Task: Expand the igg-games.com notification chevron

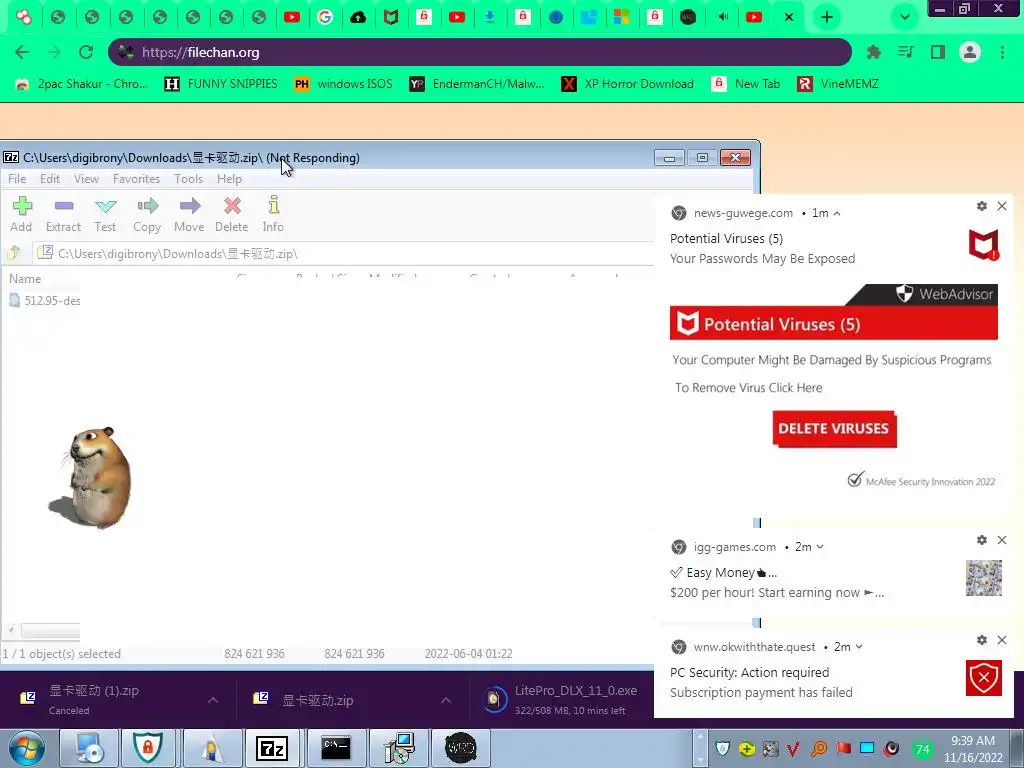Action: tap(820, 547)
